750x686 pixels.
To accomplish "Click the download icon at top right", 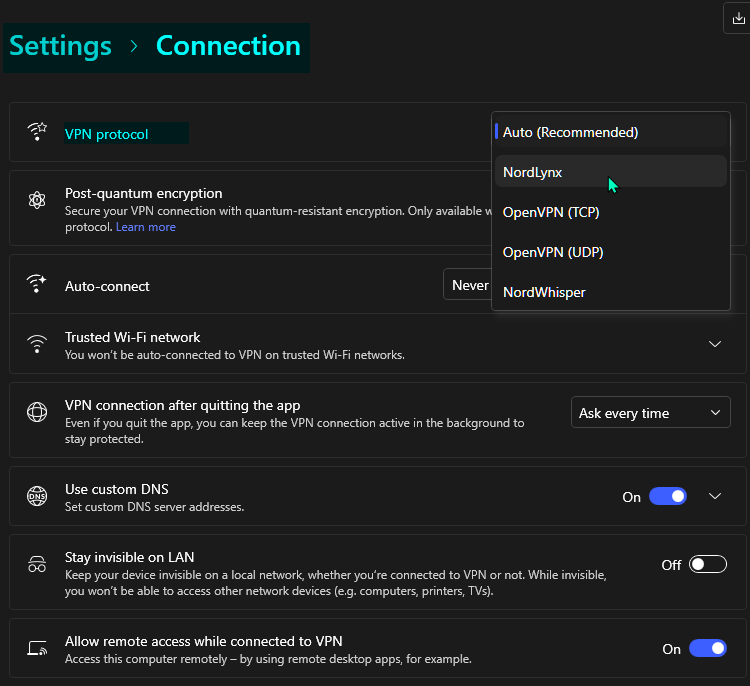I will point(738,19).
